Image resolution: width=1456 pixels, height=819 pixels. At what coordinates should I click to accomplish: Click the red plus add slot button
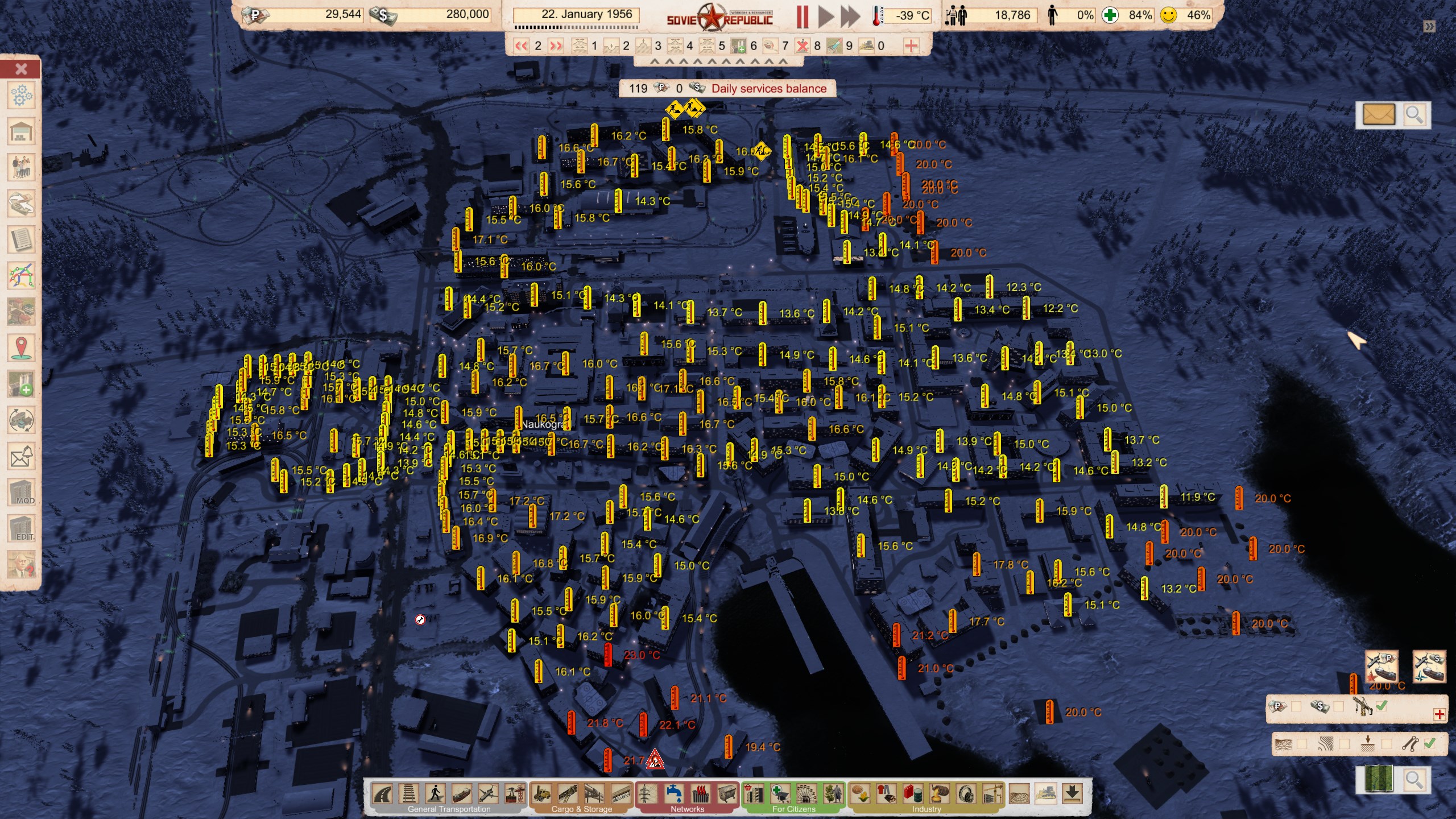pyautogui.click(x=911, y=46)
